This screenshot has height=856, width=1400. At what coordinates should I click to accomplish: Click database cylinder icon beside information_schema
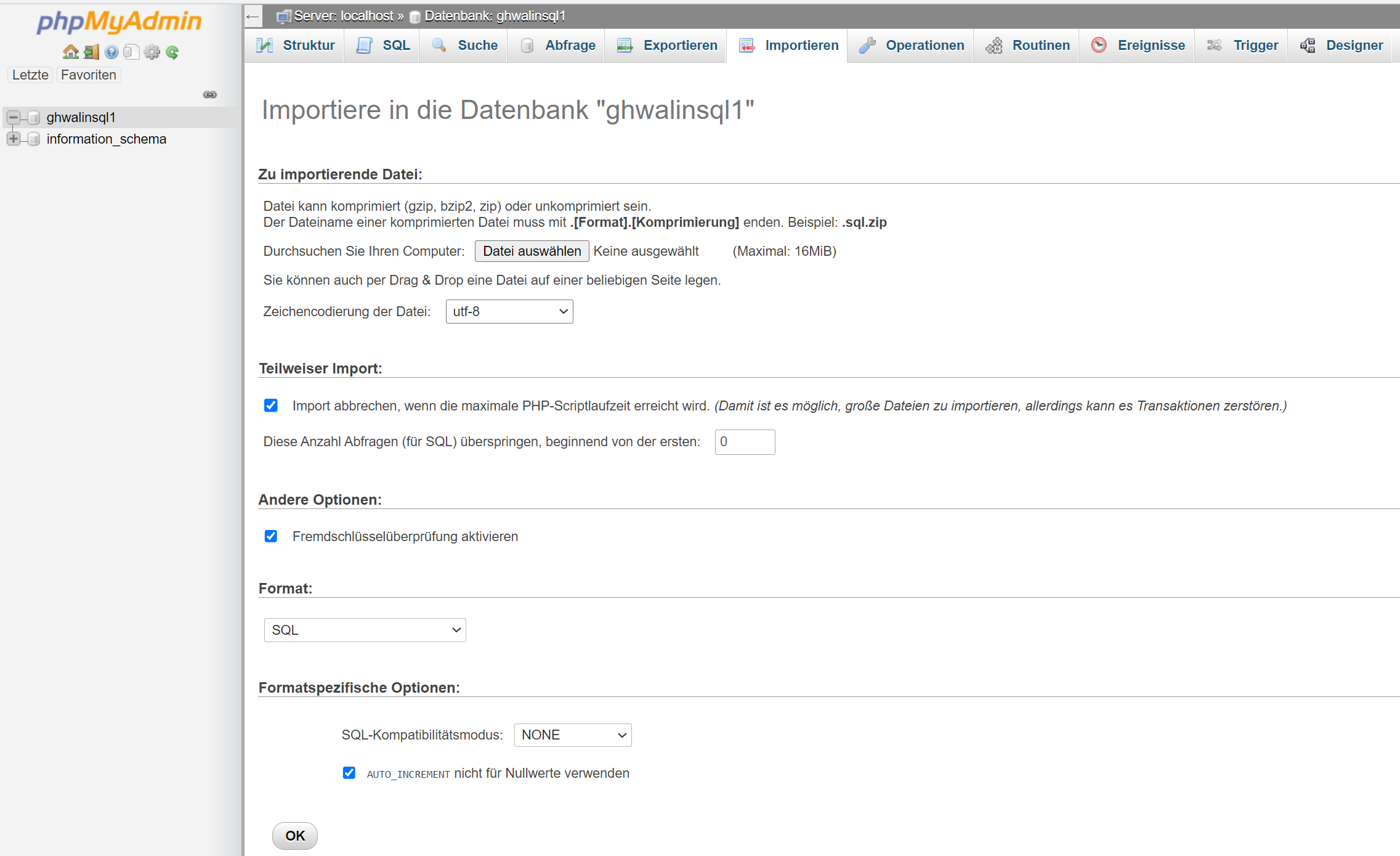(34, 139)
